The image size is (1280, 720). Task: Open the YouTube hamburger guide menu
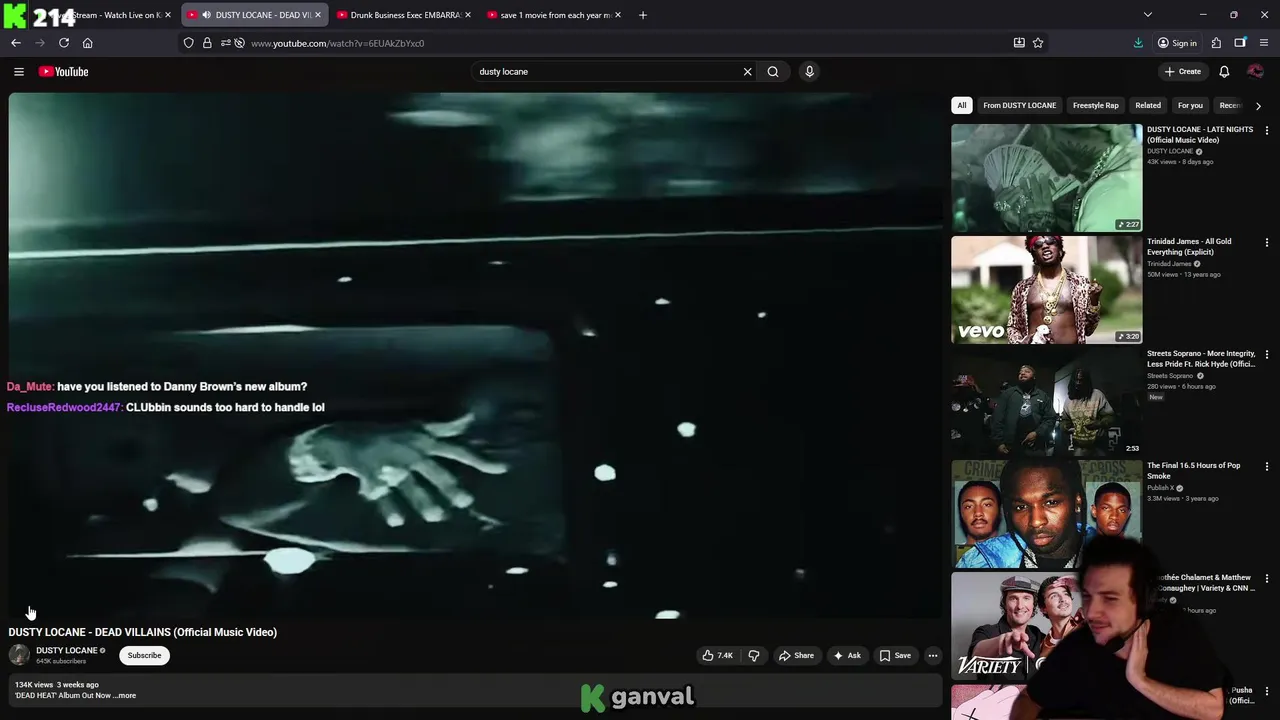click(x=18, y=71)
